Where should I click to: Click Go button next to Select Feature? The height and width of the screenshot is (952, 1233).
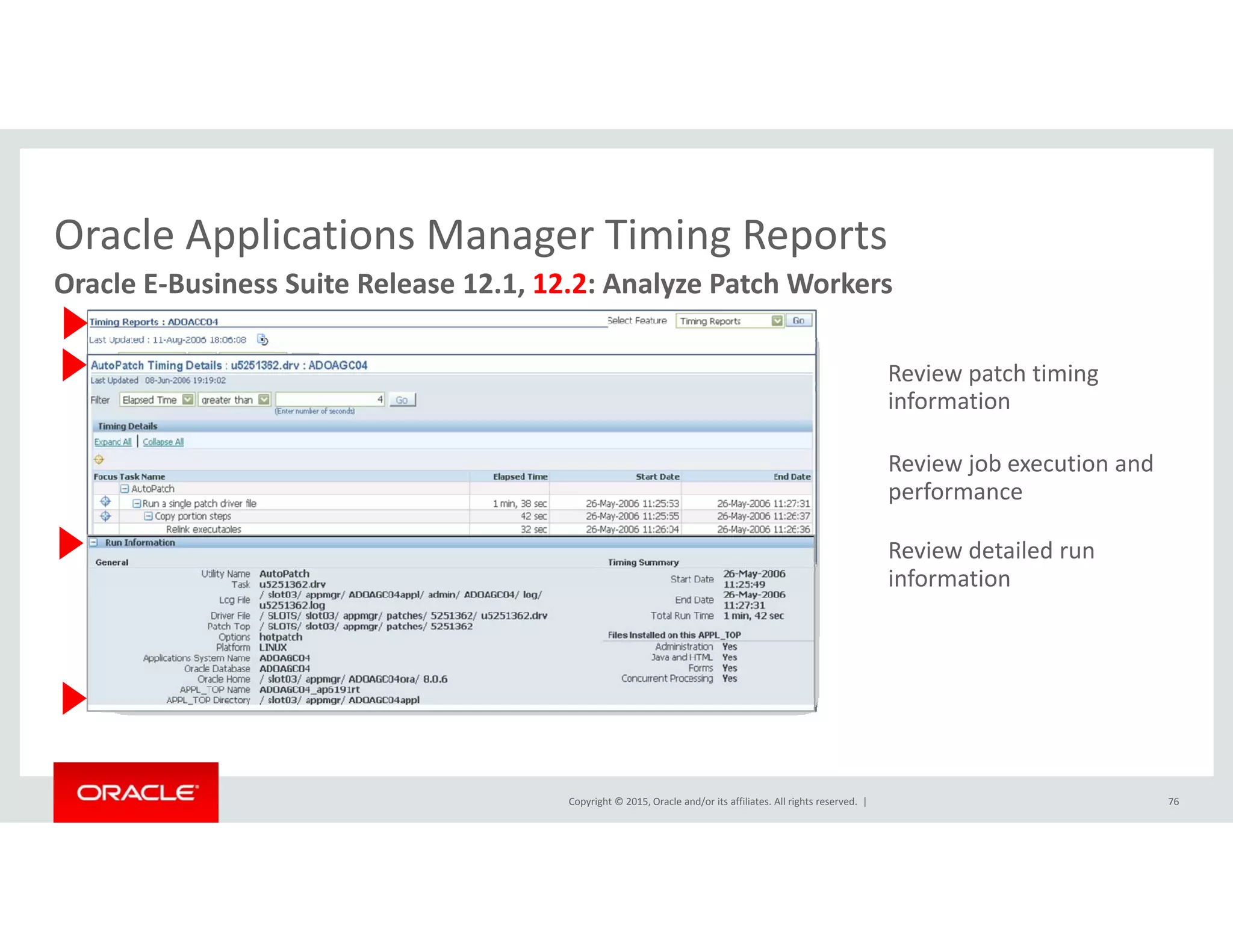[x=799, y=321]
